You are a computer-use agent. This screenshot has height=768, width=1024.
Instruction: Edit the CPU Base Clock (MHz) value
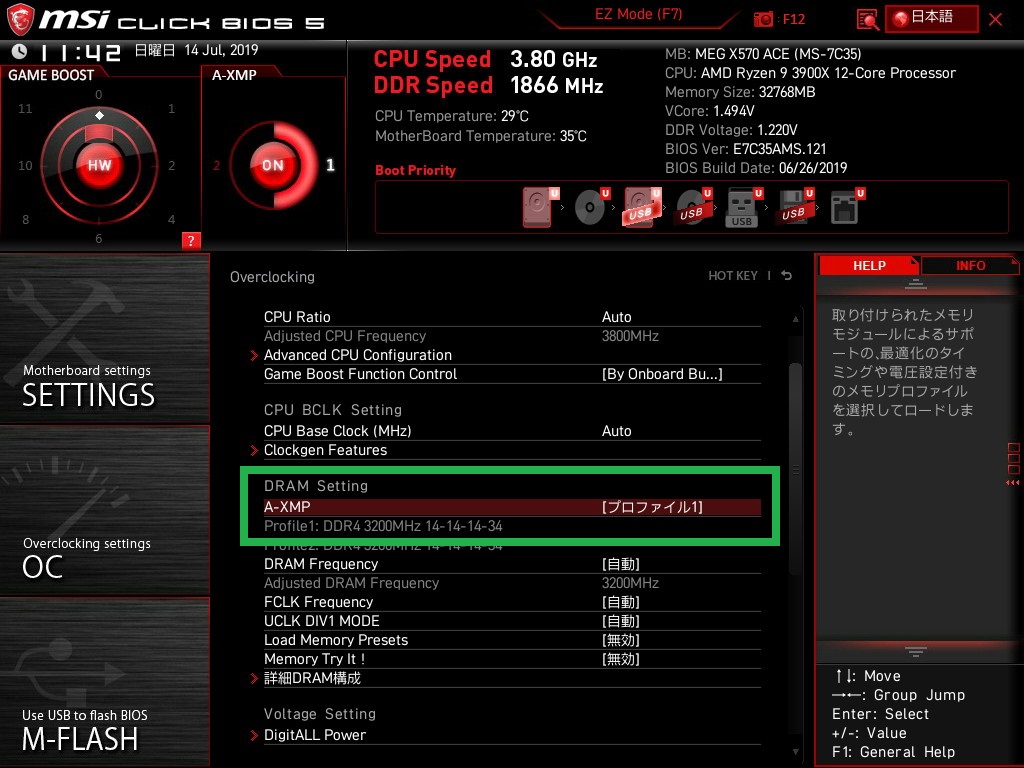point(616,431)
